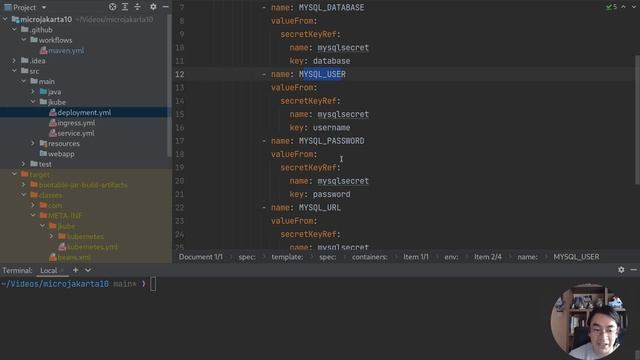Click the expand all icon in Project toolbar
The height and width of the screenshot is (360, 640).
pos(125,7)
